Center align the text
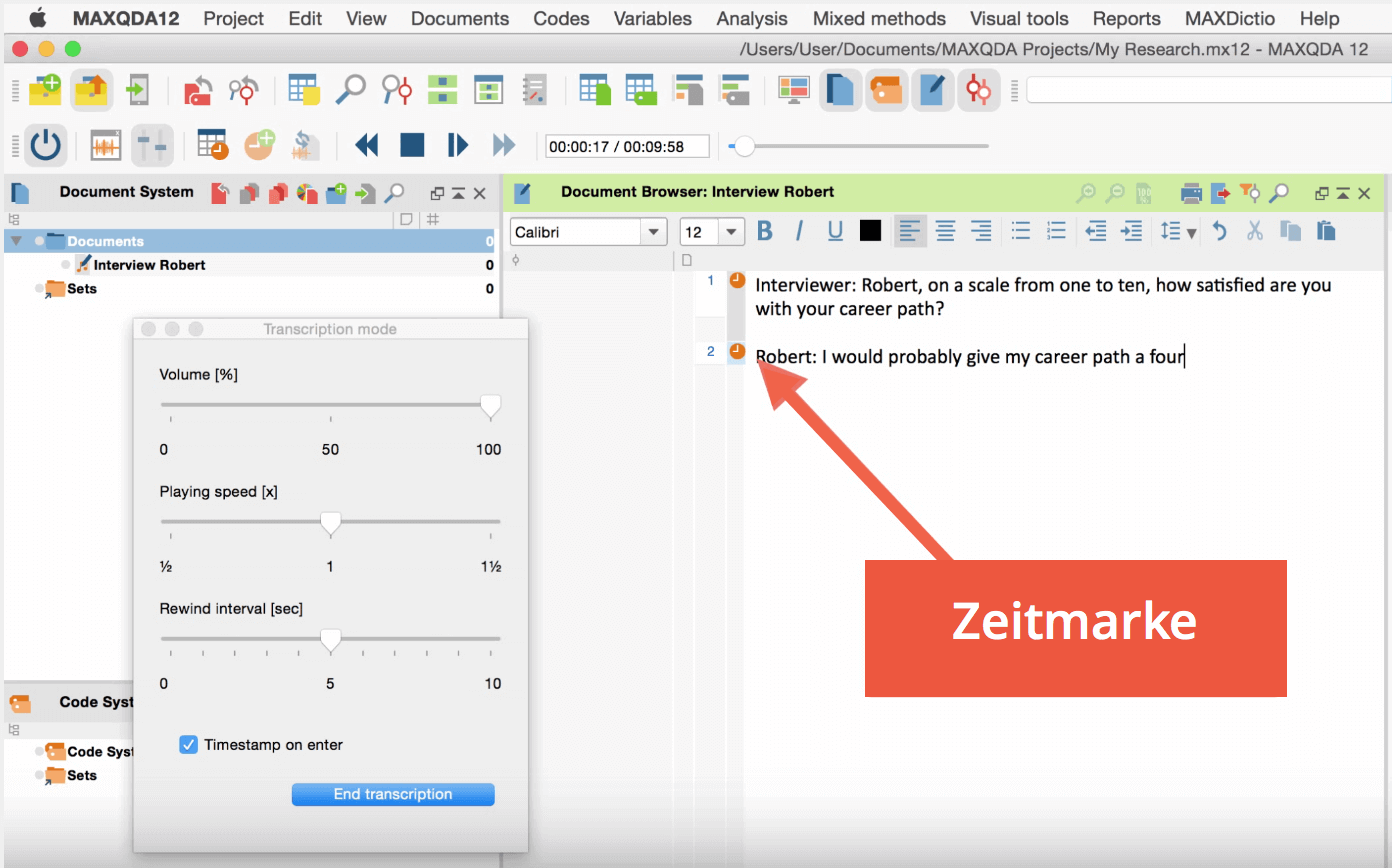1392x868 pixels. pos(945,231)
